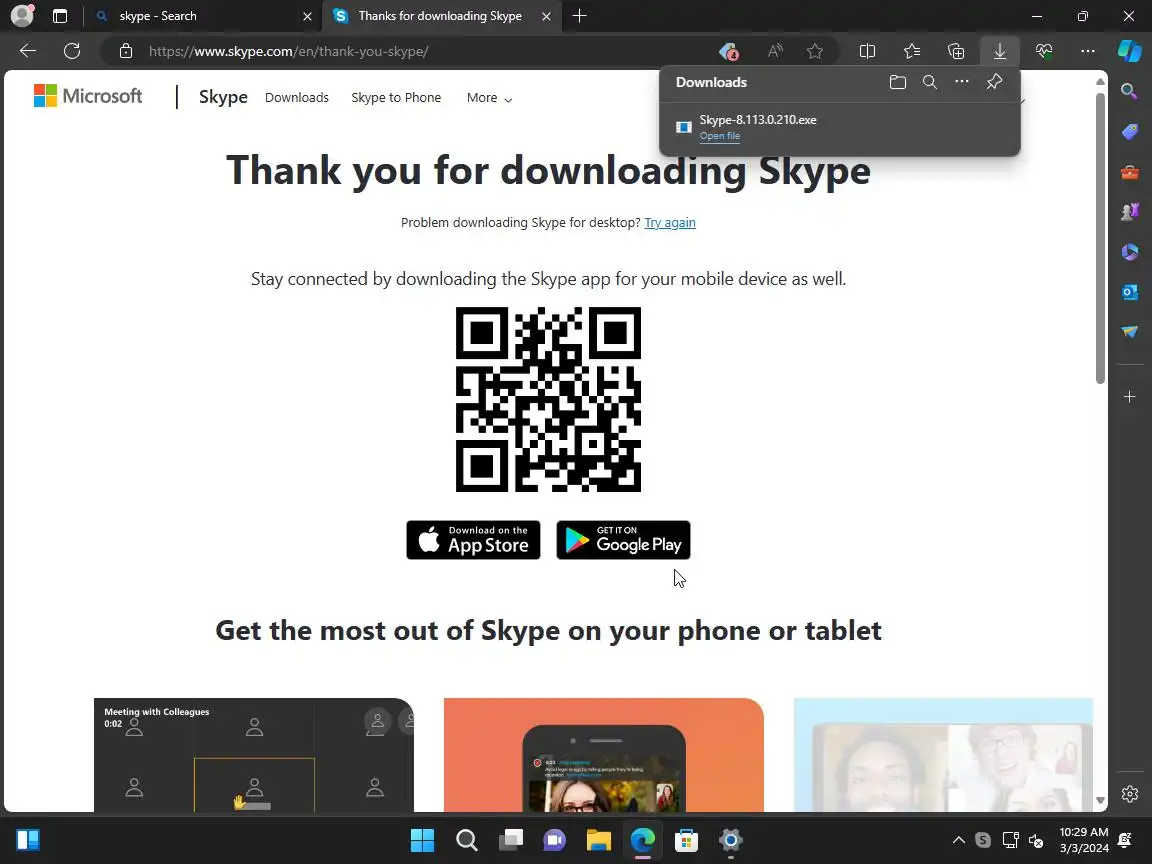This screenshot has width=1152, height=864.
Task: Refresh the current page
Action: point(72,51)
